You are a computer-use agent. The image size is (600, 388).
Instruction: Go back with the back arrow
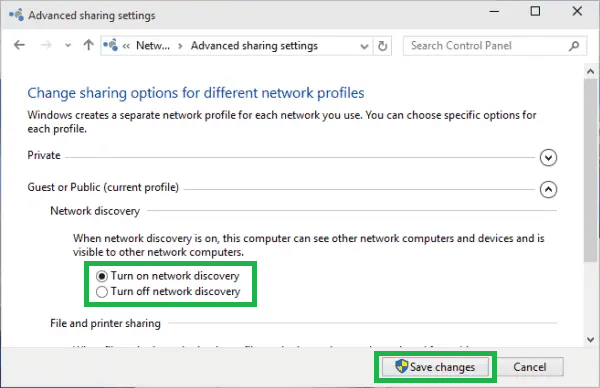[19, 45]
